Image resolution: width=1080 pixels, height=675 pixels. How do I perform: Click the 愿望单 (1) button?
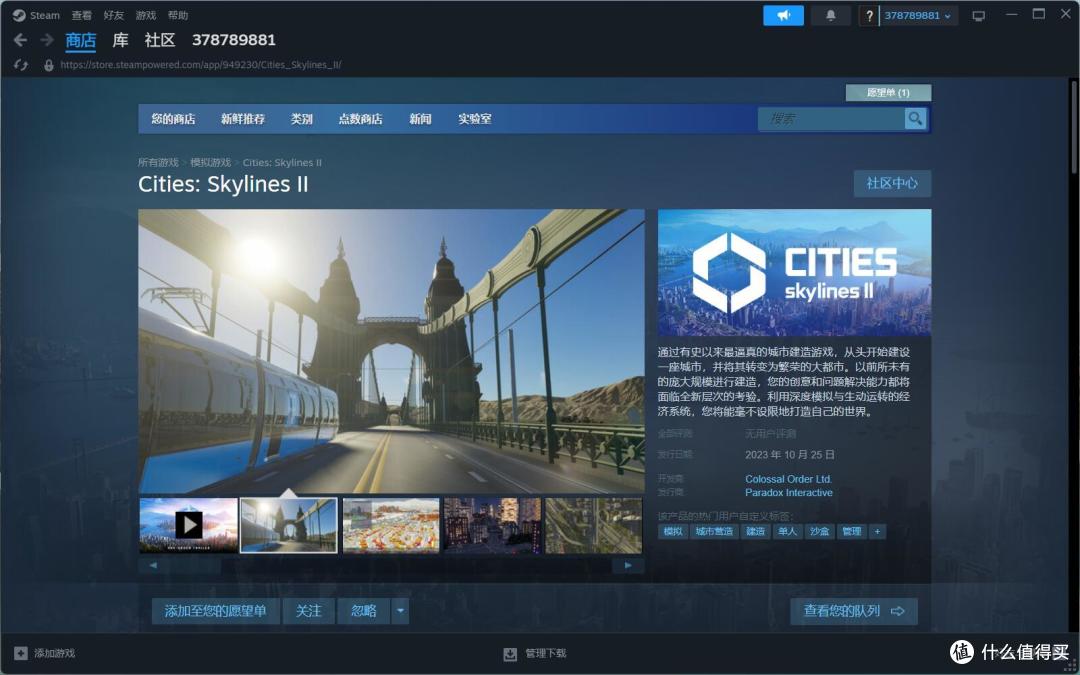tap(889, 92)
